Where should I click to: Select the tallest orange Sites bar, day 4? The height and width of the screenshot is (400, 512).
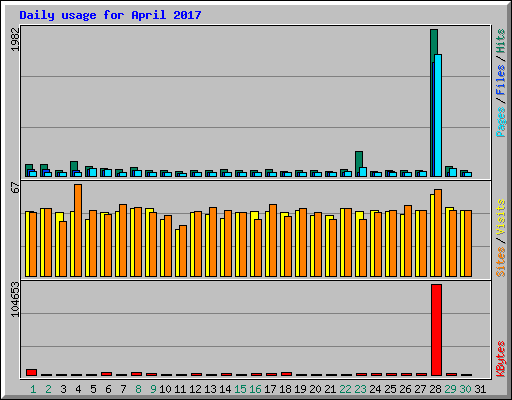point(78,230)
